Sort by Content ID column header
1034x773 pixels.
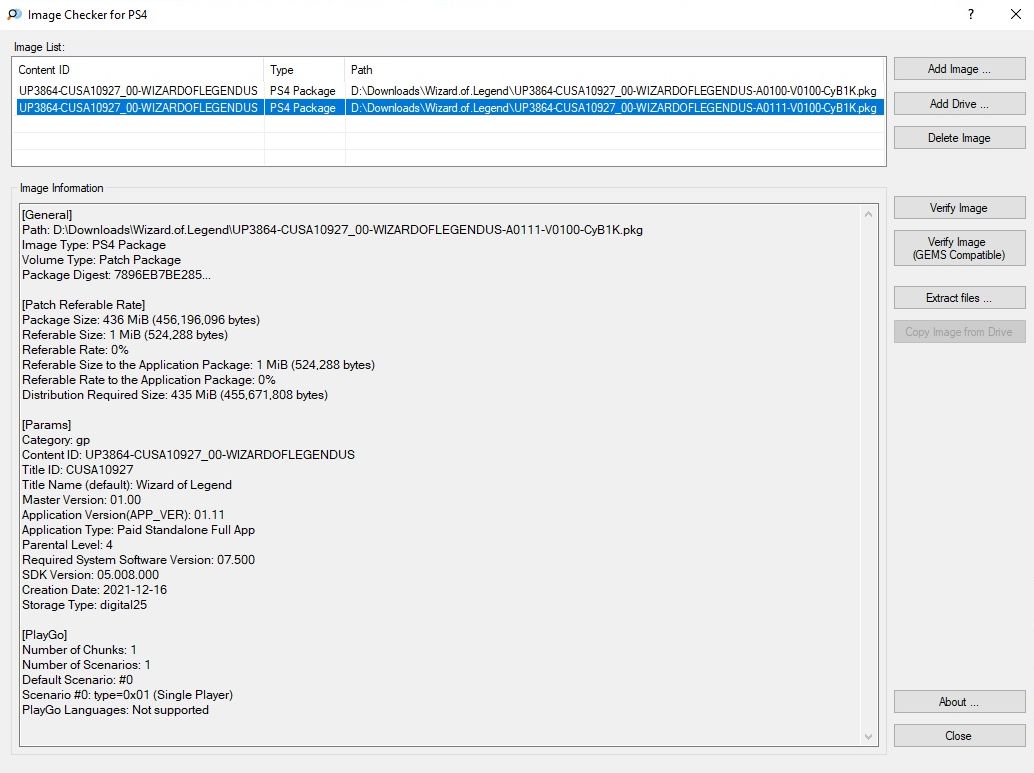tap(138, 69)
